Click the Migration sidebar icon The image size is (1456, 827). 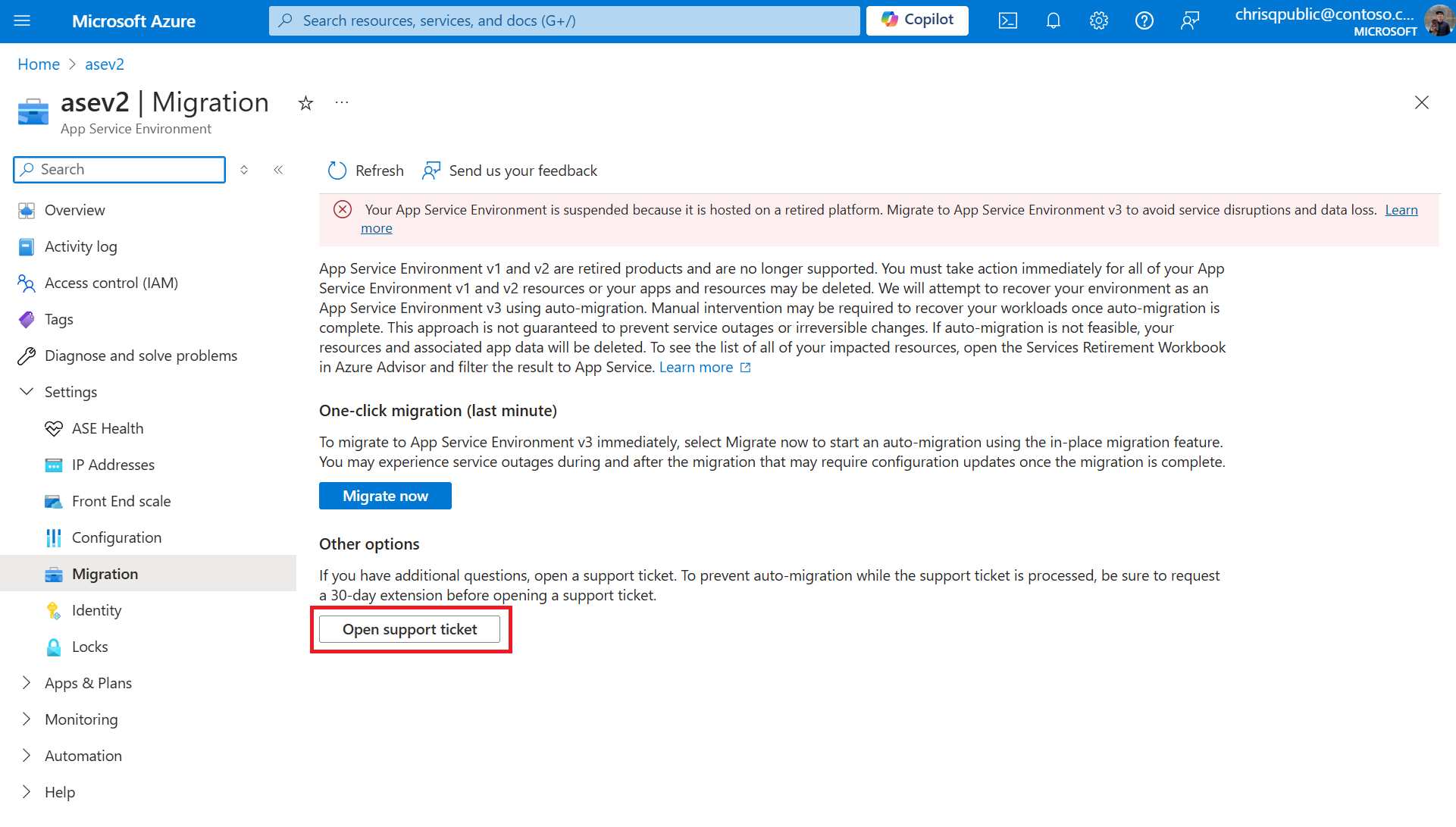54,573
